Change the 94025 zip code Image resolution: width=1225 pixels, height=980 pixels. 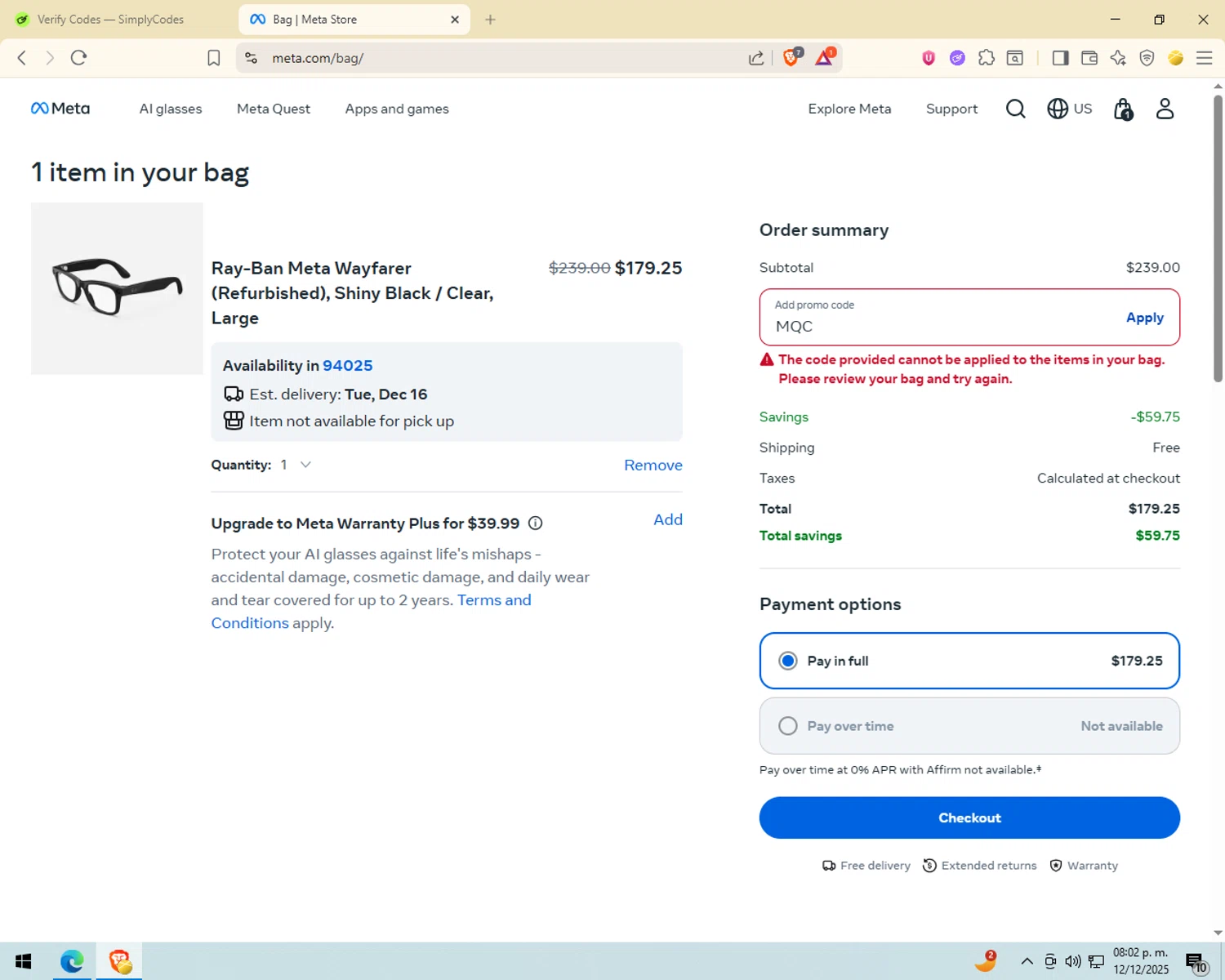348,366
